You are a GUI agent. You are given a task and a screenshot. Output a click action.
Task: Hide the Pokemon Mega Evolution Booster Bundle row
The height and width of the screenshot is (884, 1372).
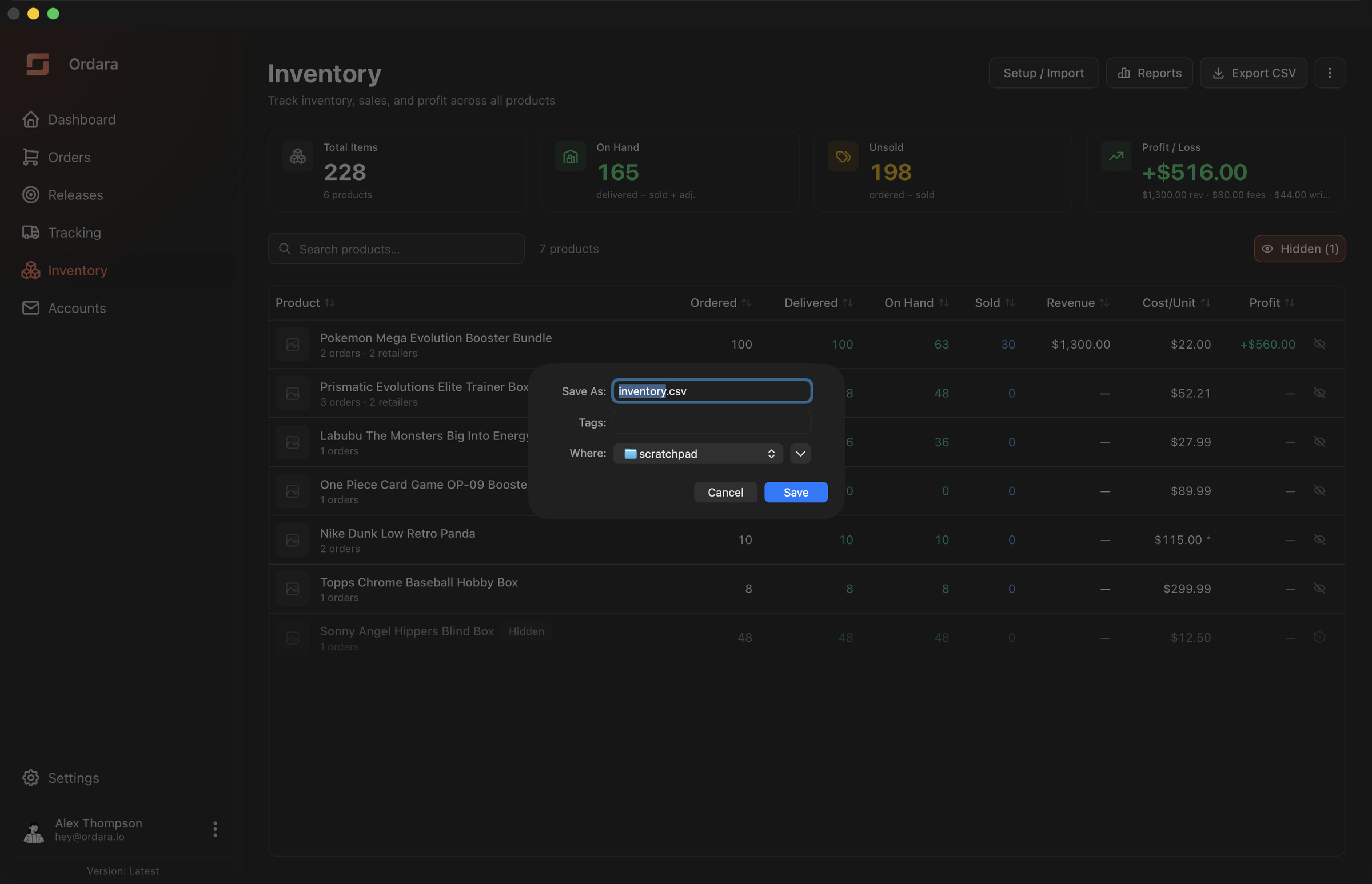click(1319, 344)
